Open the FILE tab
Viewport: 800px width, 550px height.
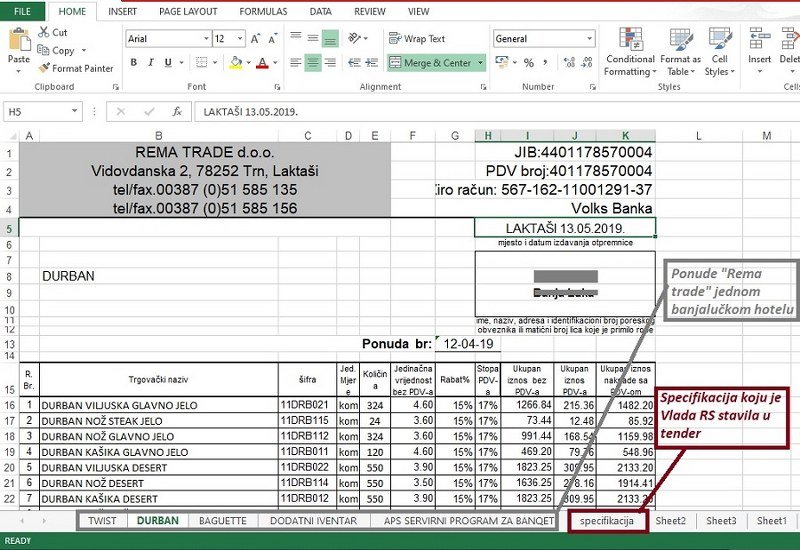pos(22,11)
